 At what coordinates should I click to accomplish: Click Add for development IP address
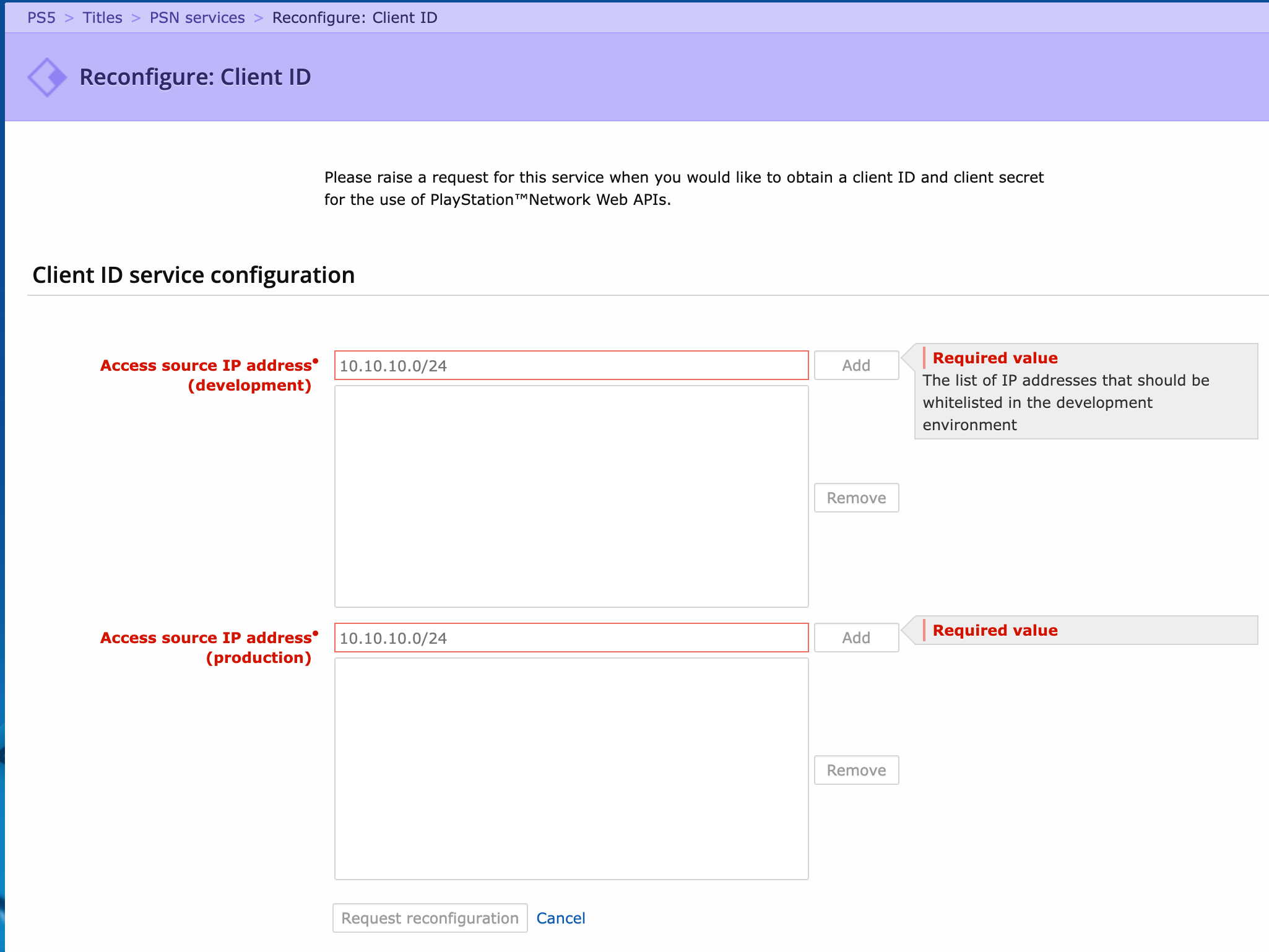coord(857,365)
